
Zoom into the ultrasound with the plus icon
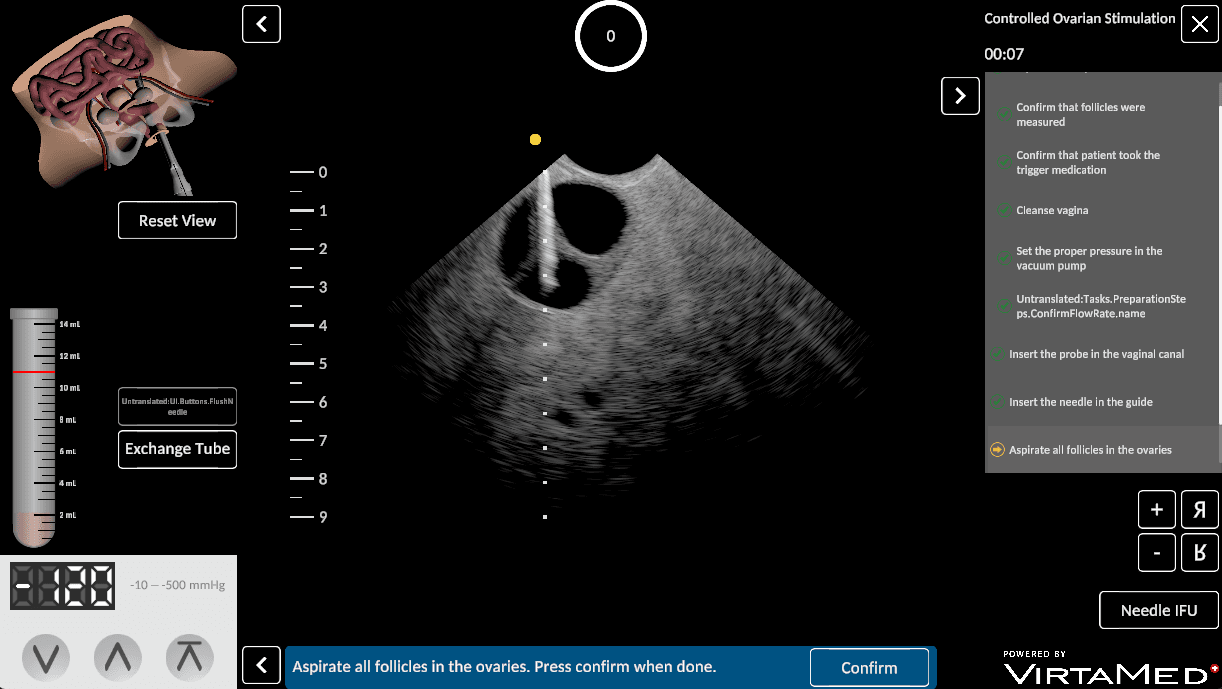click(x=1156, y=509)
